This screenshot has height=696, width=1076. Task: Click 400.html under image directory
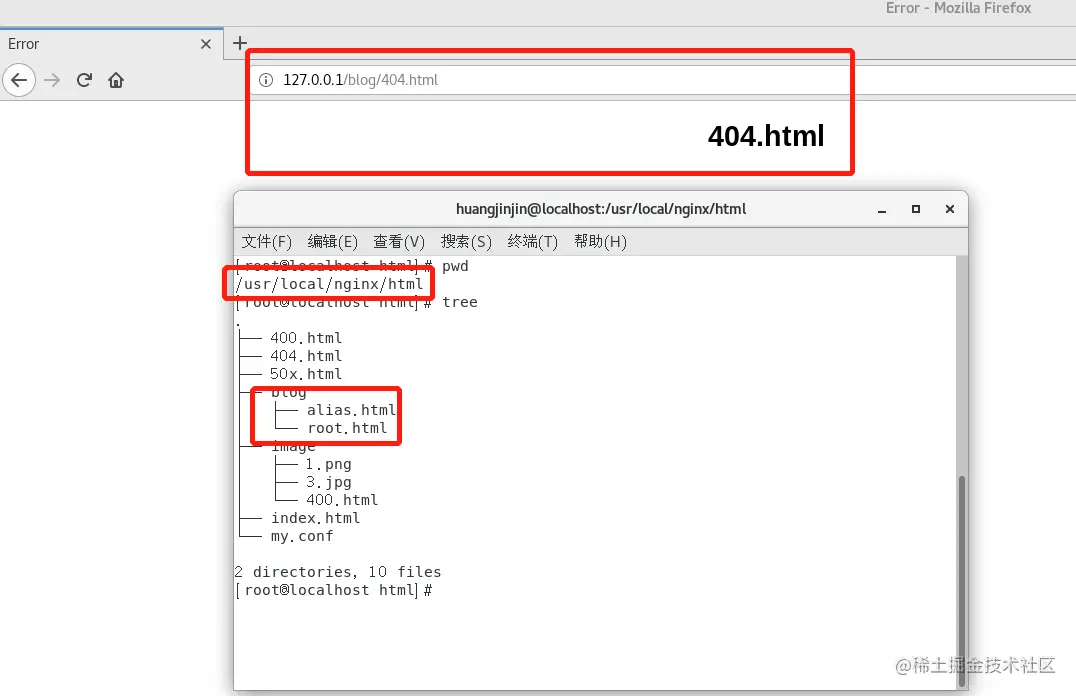coord(342,500)
